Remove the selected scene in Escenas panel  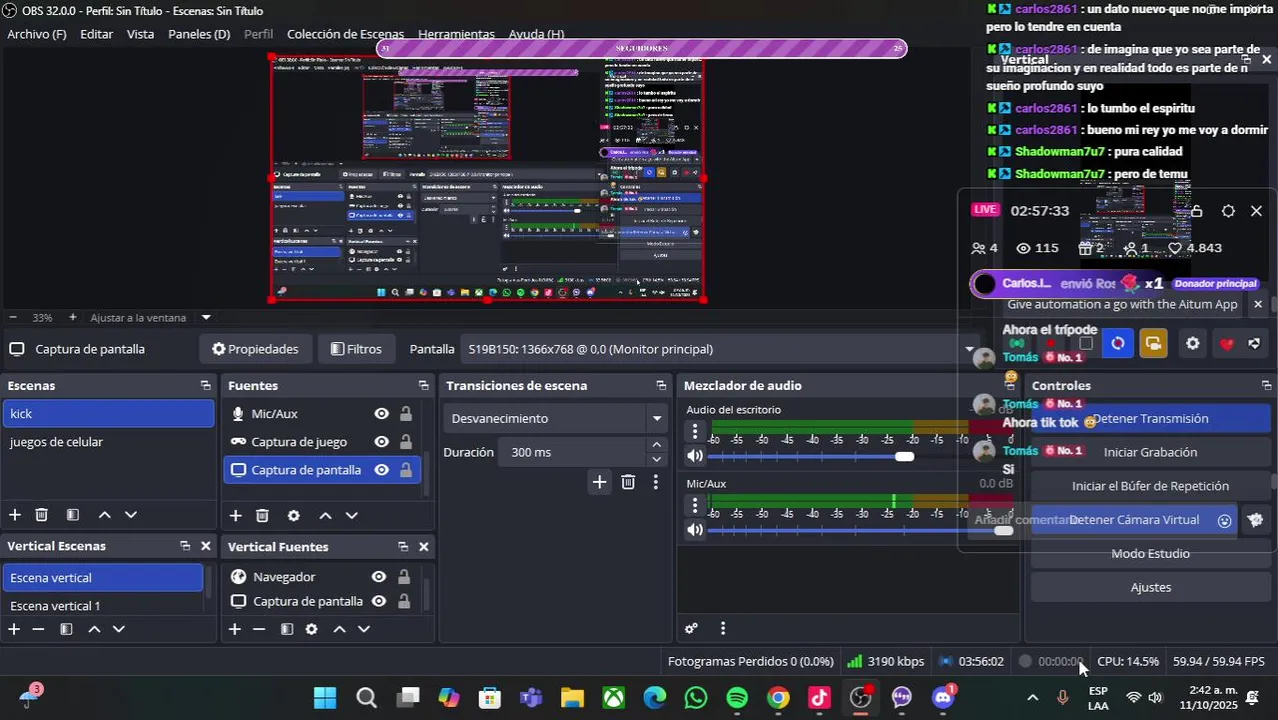tap(41, 514)
